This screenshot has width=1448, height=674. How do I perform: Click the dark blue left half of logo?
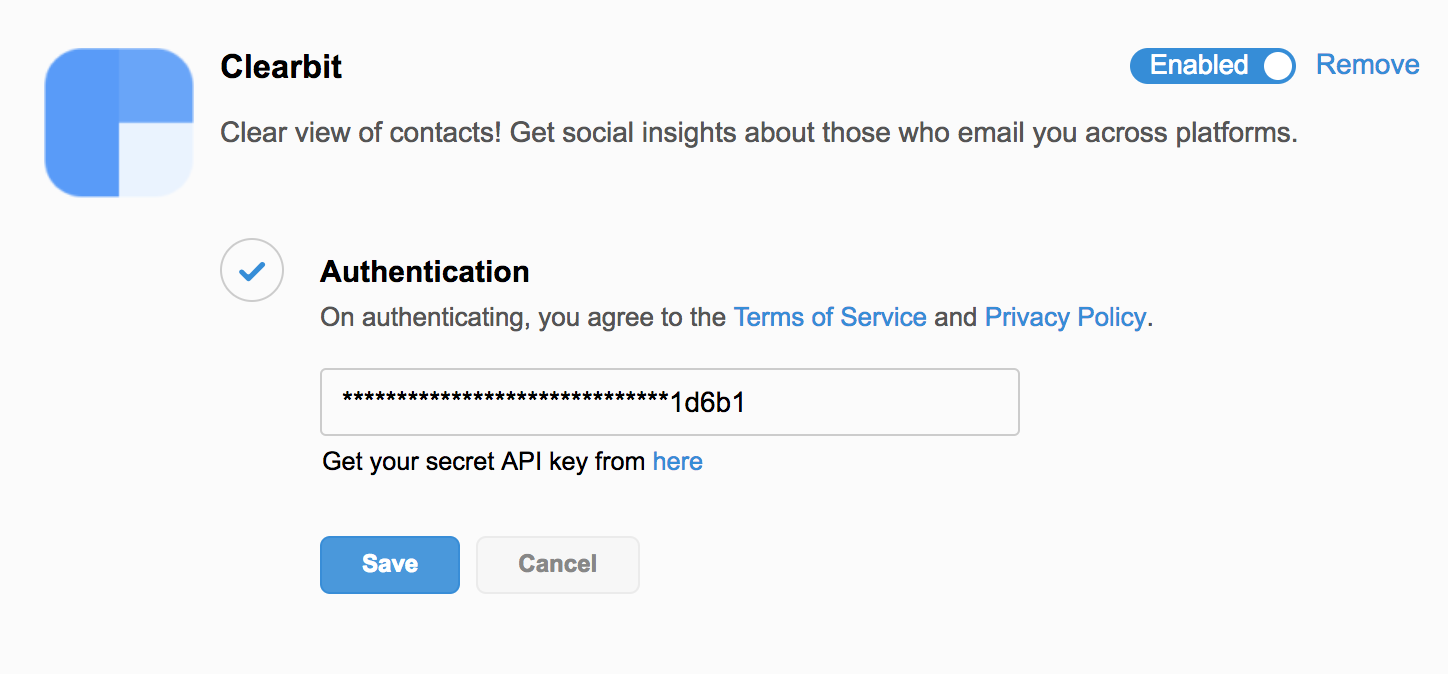click(82, 122)
